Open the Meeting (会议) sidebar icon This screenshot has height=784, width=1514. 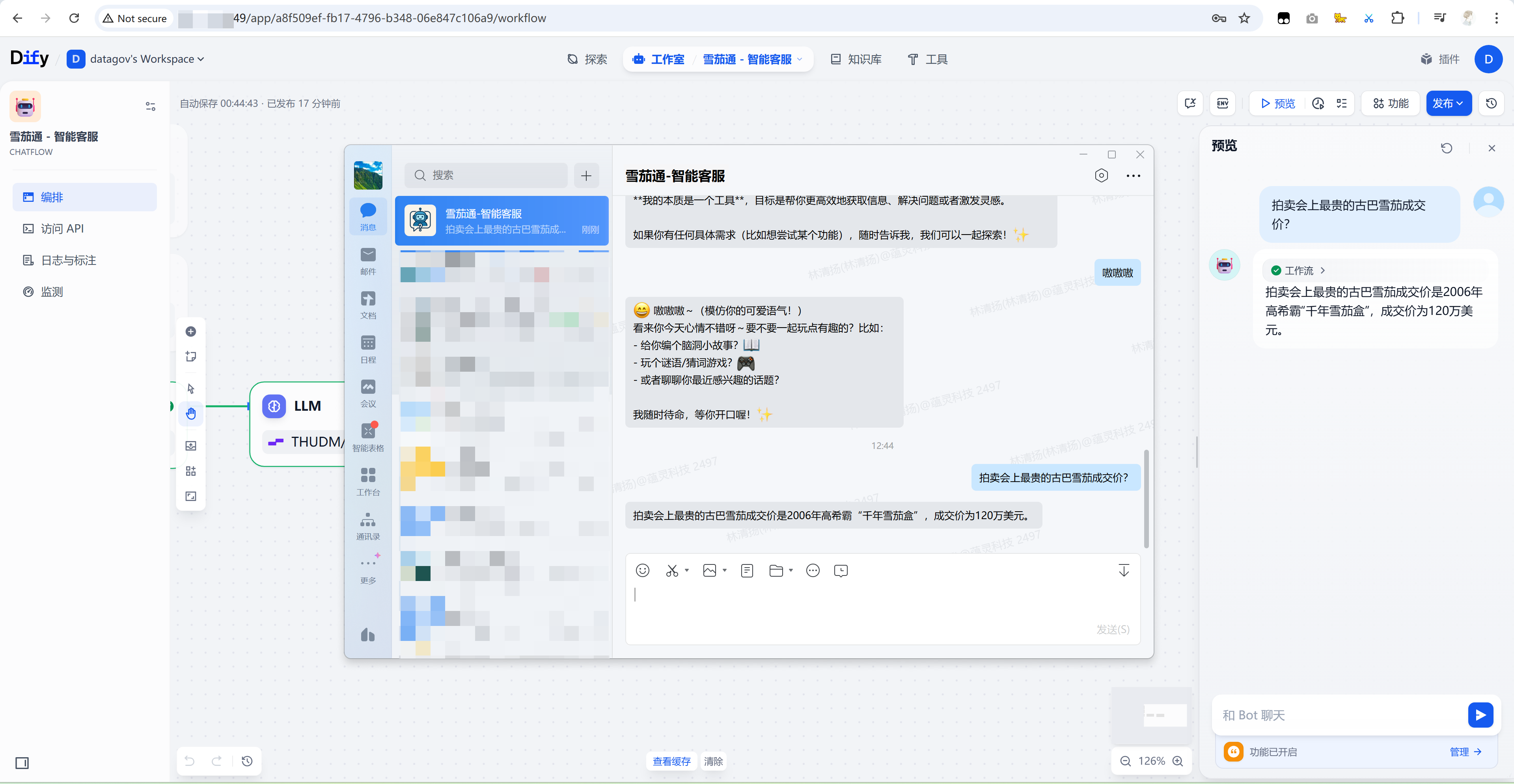(x=368, y=393)
